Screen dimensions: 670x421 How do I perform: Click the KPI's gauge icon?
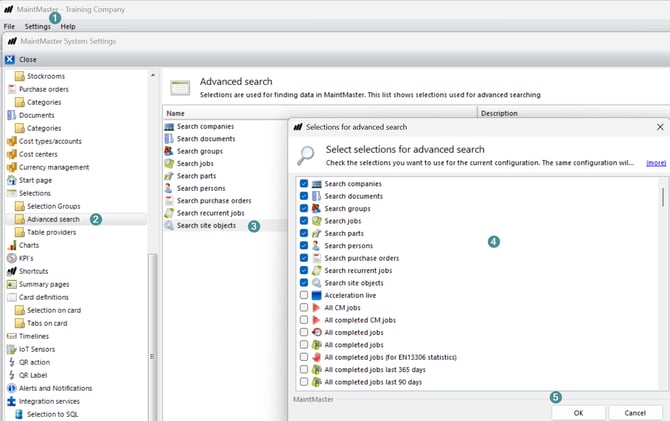point(12,258)
